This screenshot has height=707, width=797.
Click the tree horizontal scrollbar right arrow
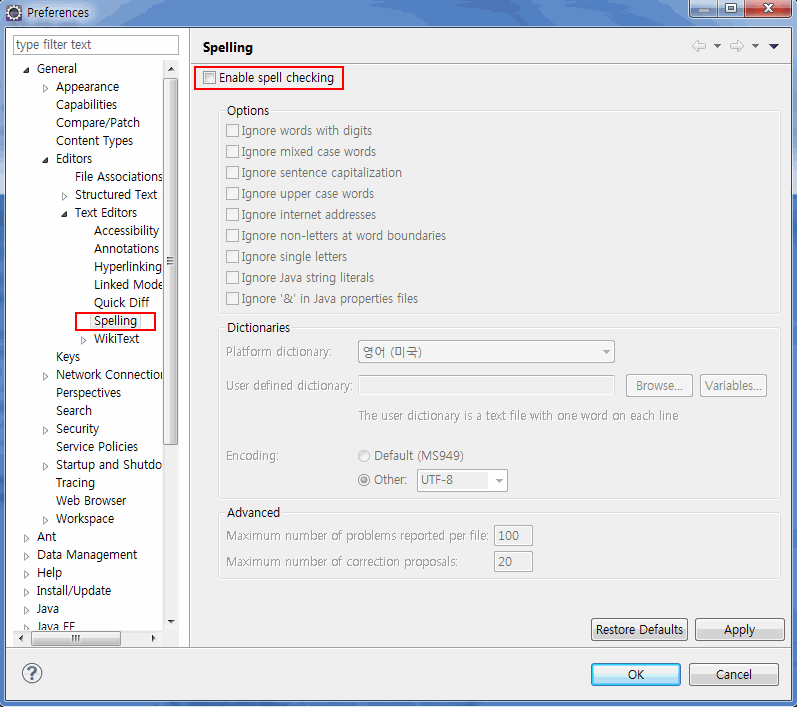pyautogui.click(x=153, y=638)
